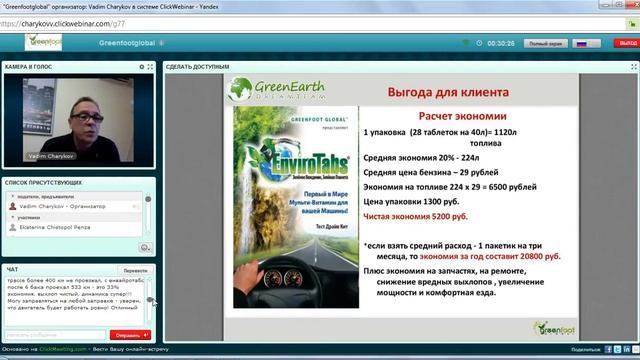Click the Vadim Charykov webcam video
The width and height of the screenshot is (640, 360).
click(x=78, y=120)
